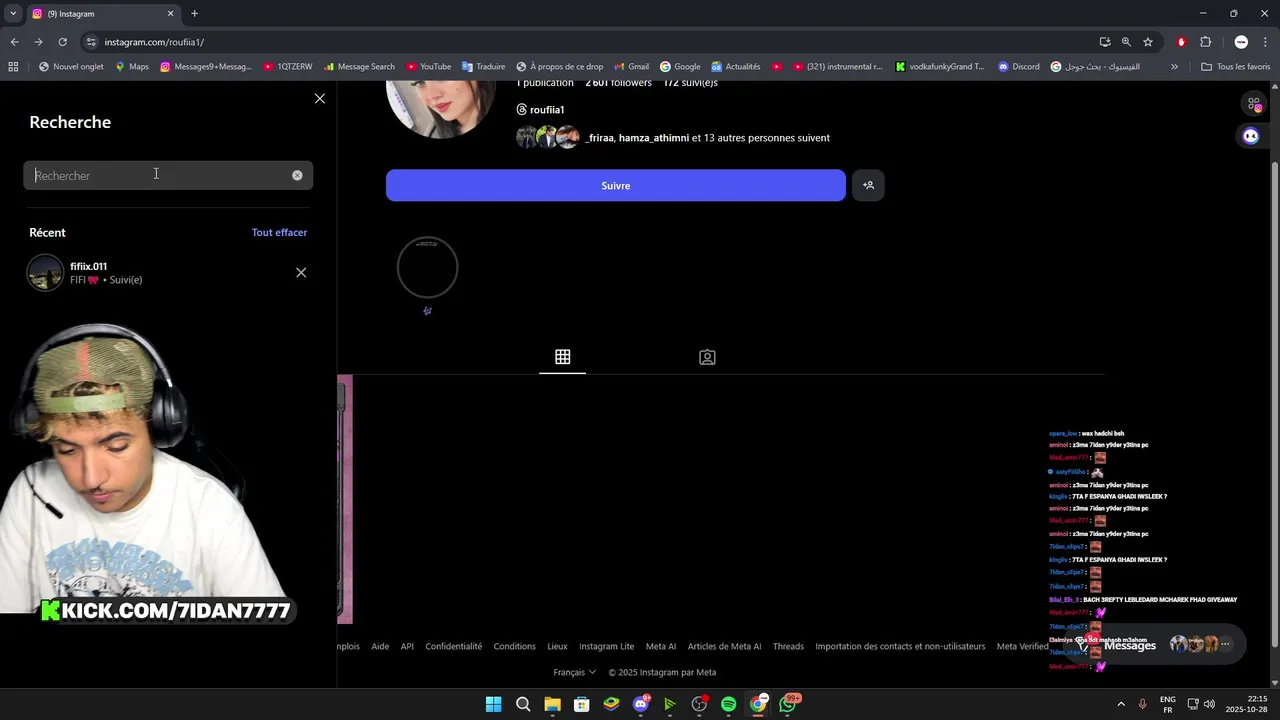
Task: Close the Instagram browser tab
Action: click(170, 14)
